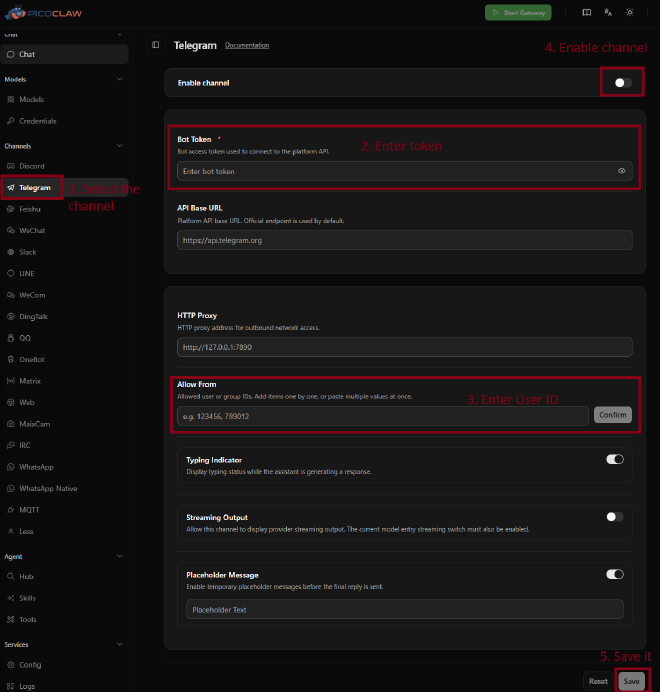
Task: Click the IRC channel icon
Action: [11, 445]
